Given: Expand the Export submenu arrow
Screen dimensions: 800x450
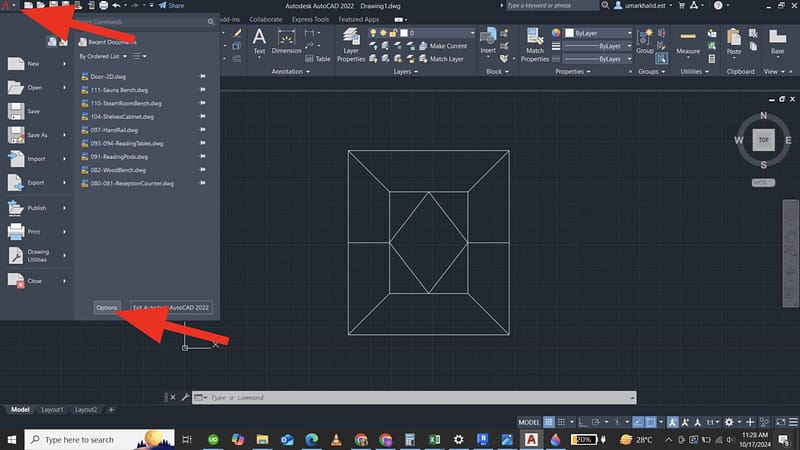Looking at the screenshot, I should [65, 183].
